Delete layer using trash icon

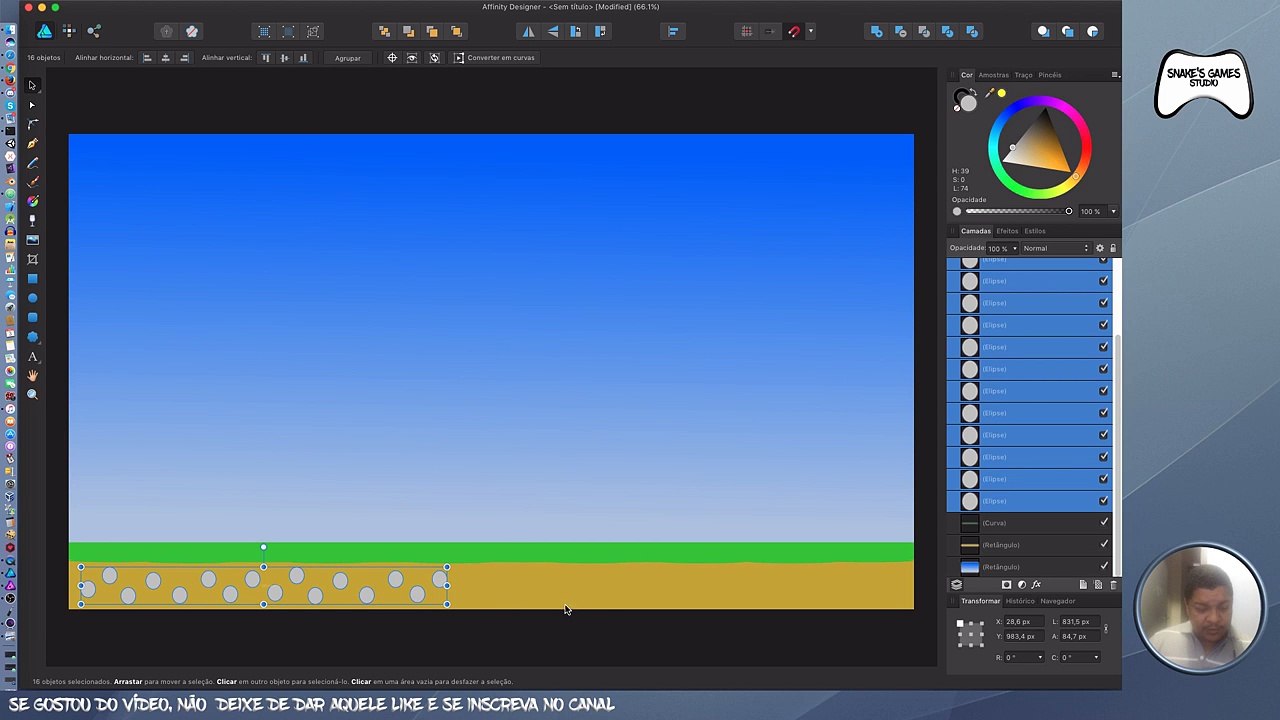click(1113, 585)
